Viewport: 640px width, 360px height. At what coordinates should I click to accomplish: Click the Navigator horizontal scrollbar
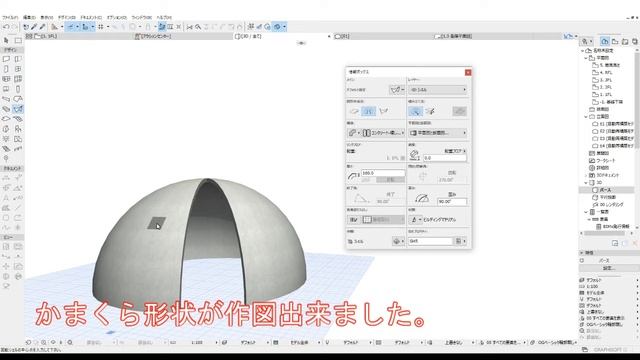pos(605,233)
